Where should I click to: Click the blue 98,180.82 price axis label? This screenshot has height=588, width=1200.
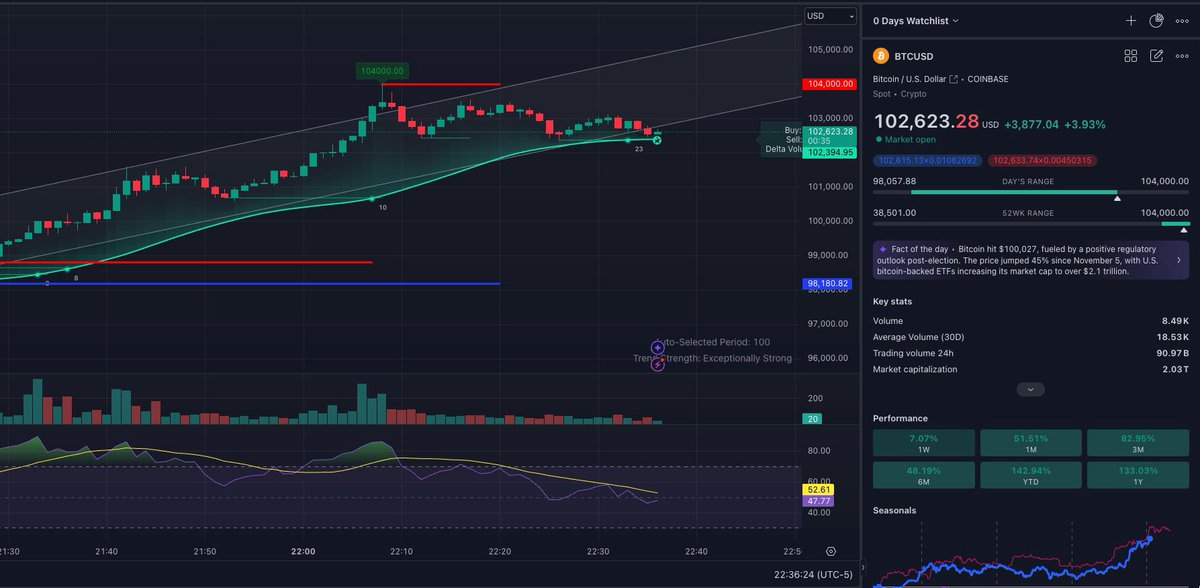[828, 284]
